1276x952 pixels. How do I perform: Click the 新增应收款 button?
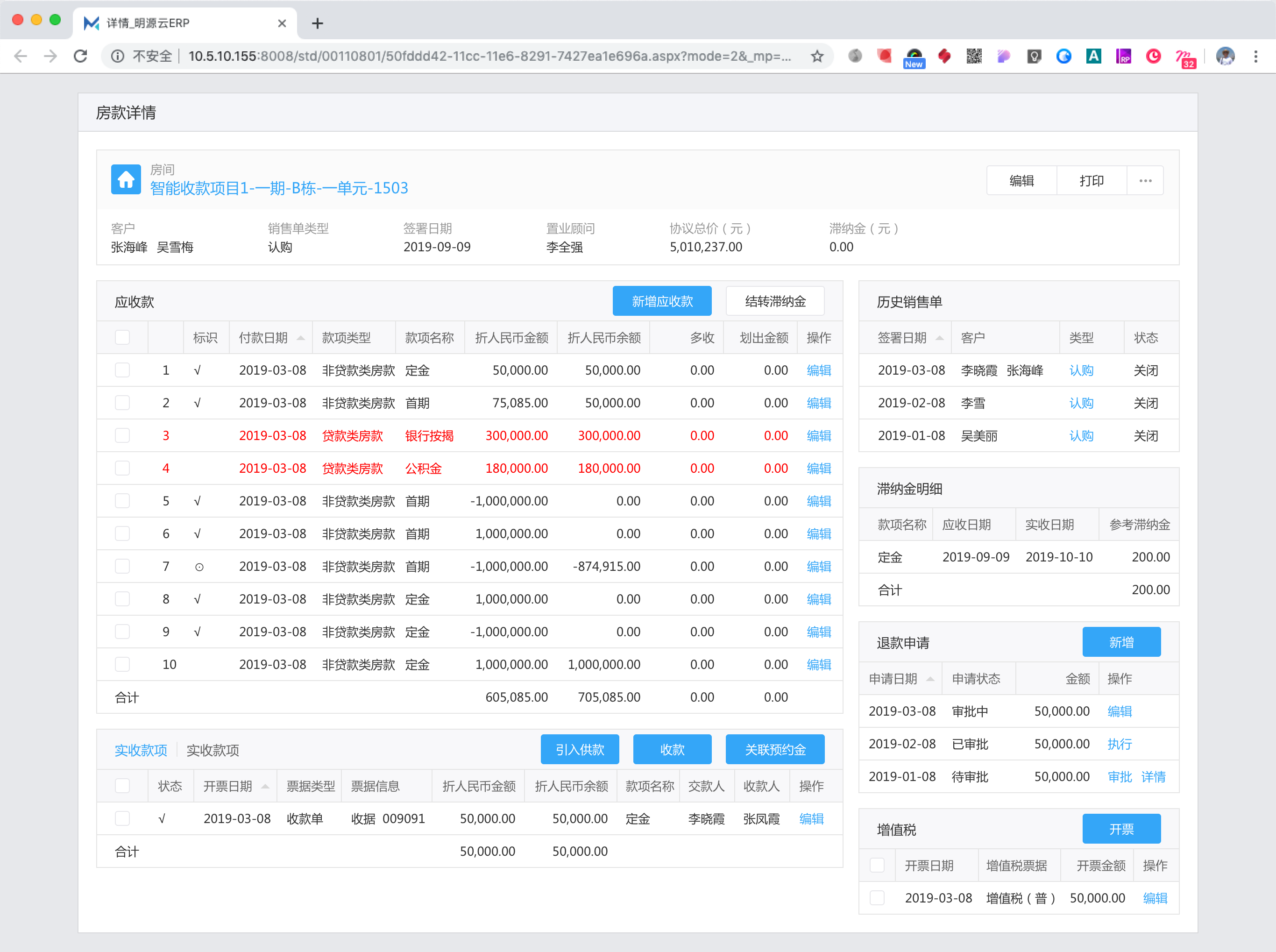(x=662, y=301)
